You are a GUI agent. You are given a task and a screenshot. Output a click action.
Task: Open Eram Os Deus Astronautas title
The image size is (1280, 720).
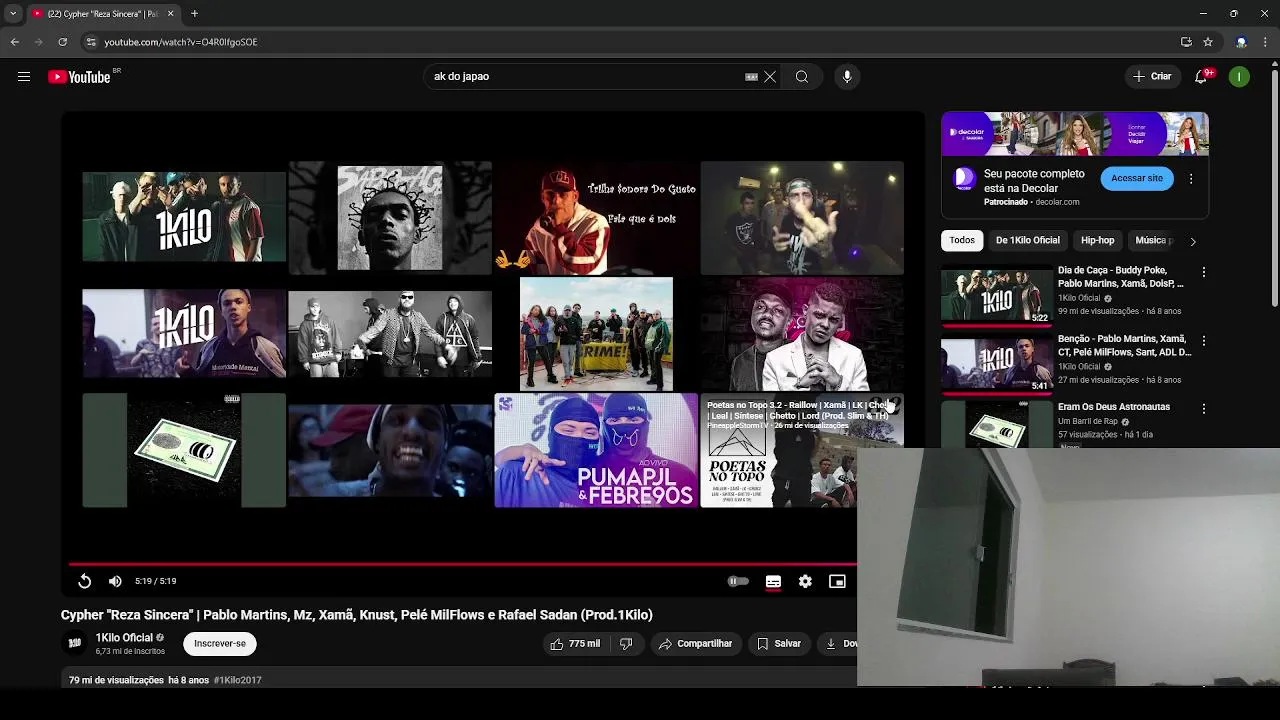[x=1113, y=407]
